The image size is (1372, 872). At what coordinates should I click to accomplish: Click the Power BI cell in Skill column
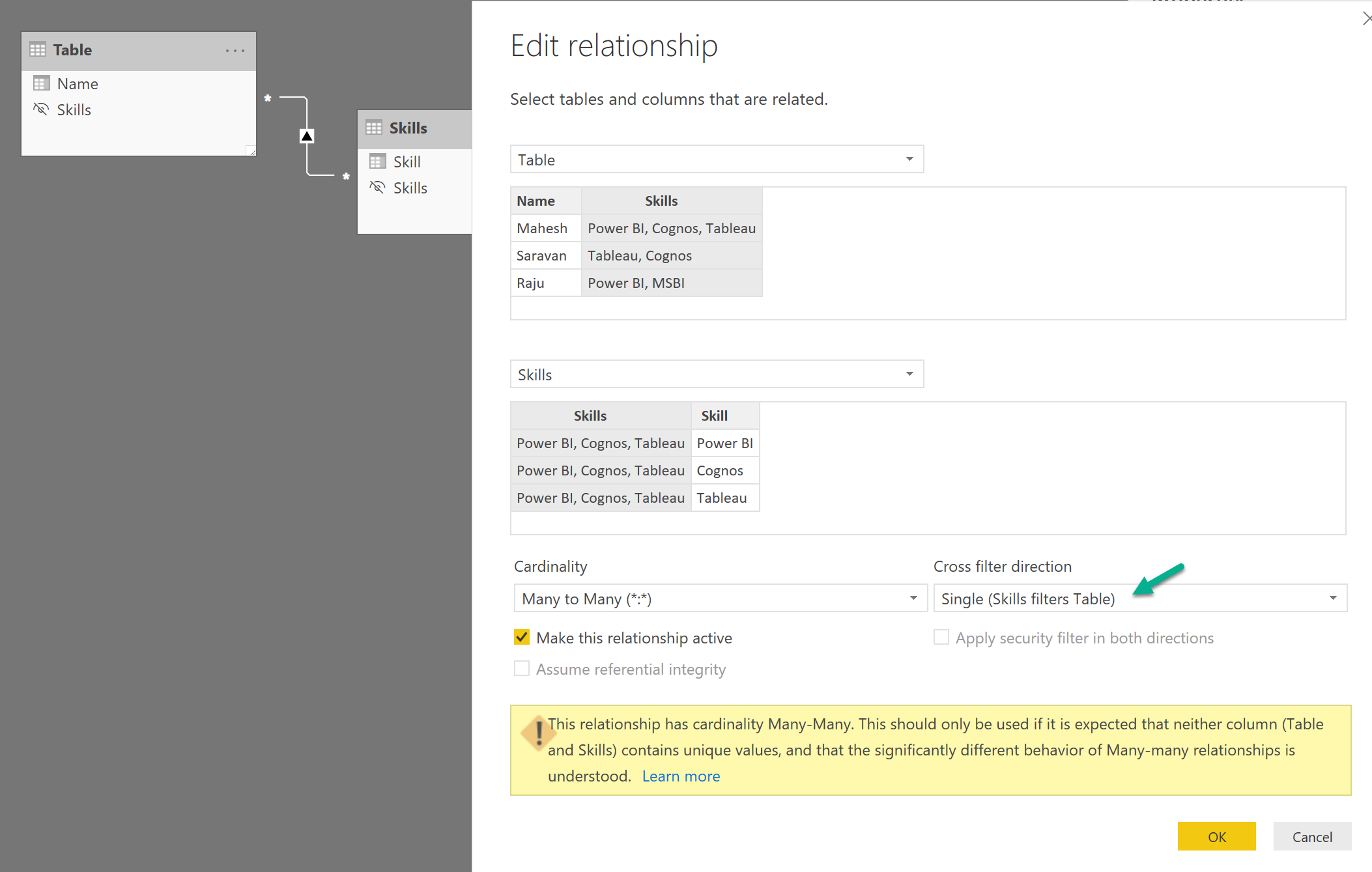[x=725, y=443]
